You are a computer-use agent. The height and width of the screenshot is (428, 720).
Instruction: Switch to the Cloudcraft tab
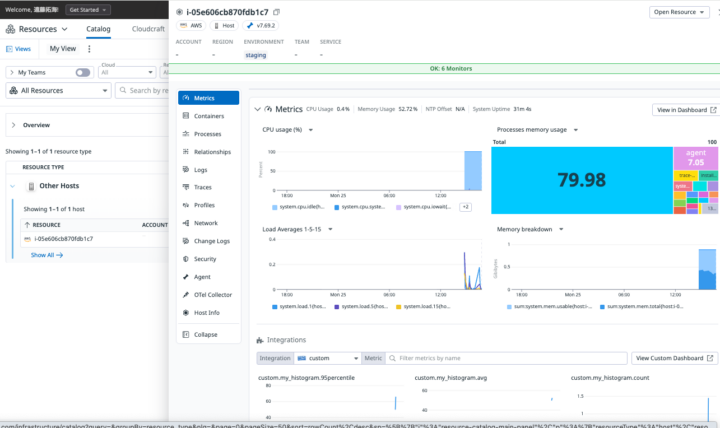148,29
